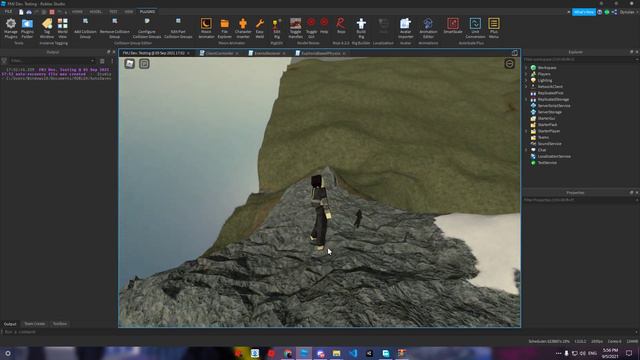Expand the Players tree node

(x=526, y=74)
